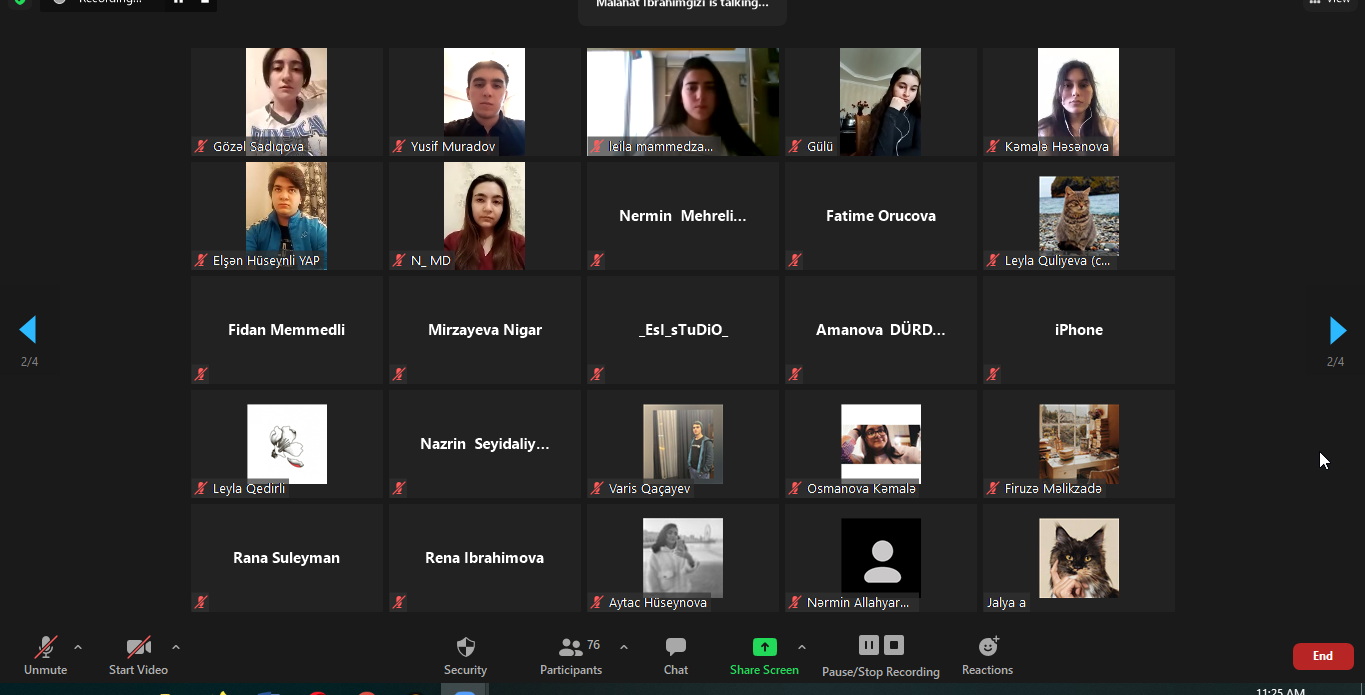This screenshot has width=1365, height=695.
Task: Click Gözəl Sadıqova's muted mic icon
Action: tap(201, 146)
